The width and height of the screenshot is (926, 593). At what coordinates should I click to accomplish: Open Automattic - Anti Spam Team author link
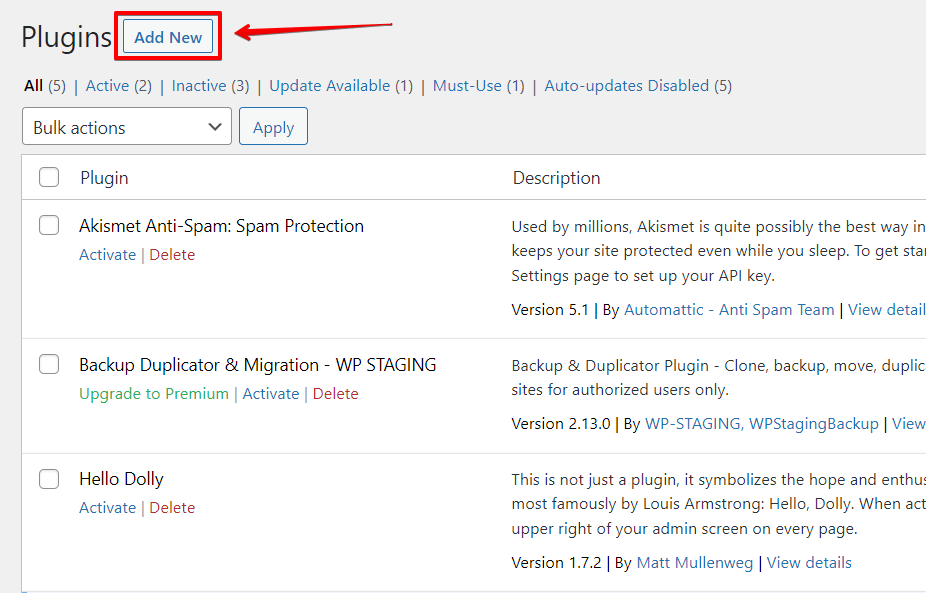(x=729, y=309)
